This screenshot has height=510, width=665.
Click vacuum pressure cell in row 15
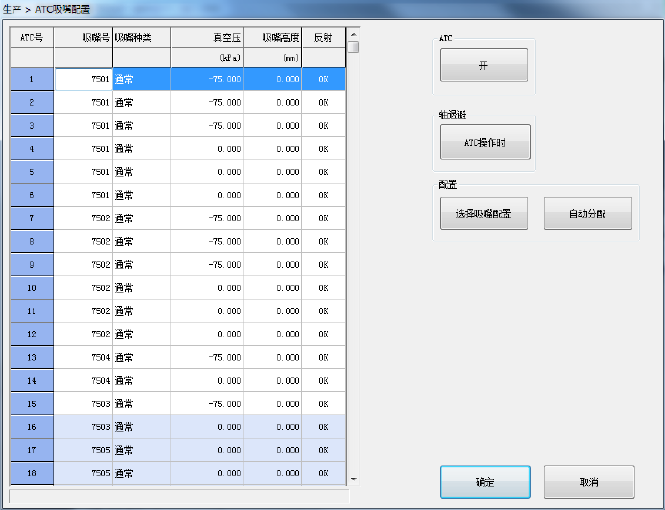(x=207, y=404)
